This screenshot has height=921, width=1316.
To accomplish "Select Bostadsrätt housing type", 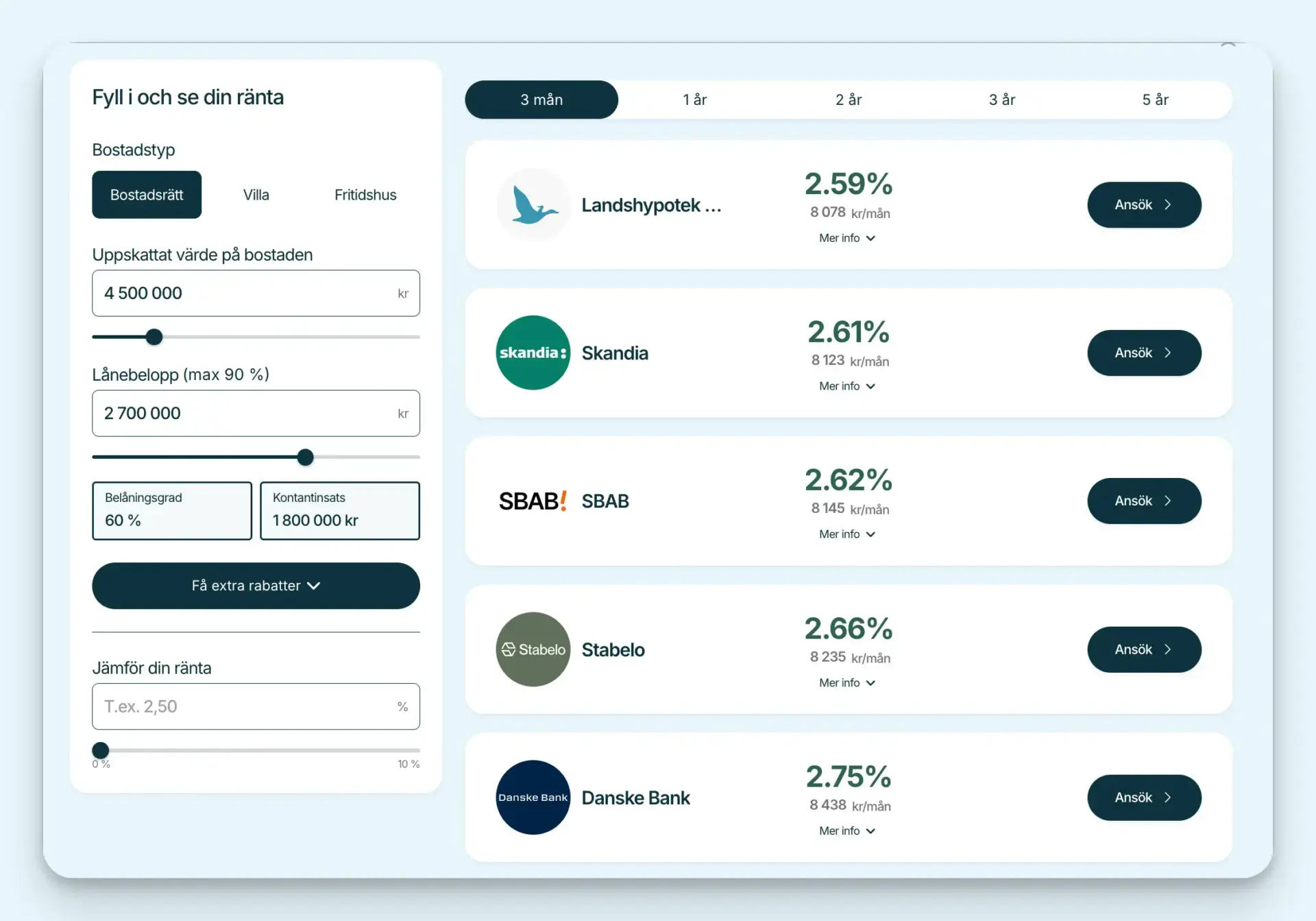I will pos(147,195).
